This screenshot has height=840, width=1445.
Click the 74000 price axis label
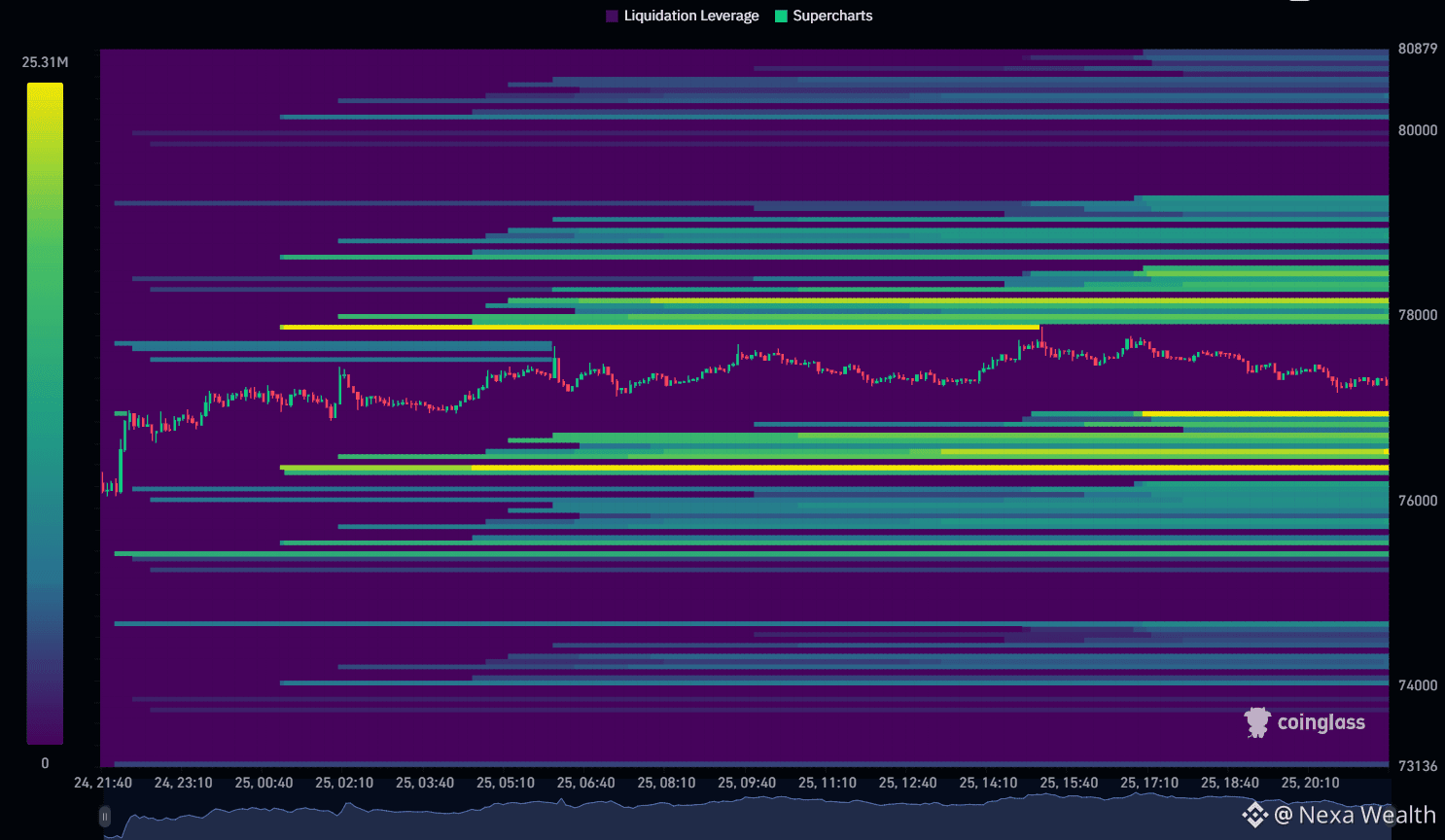point(1418,685)
